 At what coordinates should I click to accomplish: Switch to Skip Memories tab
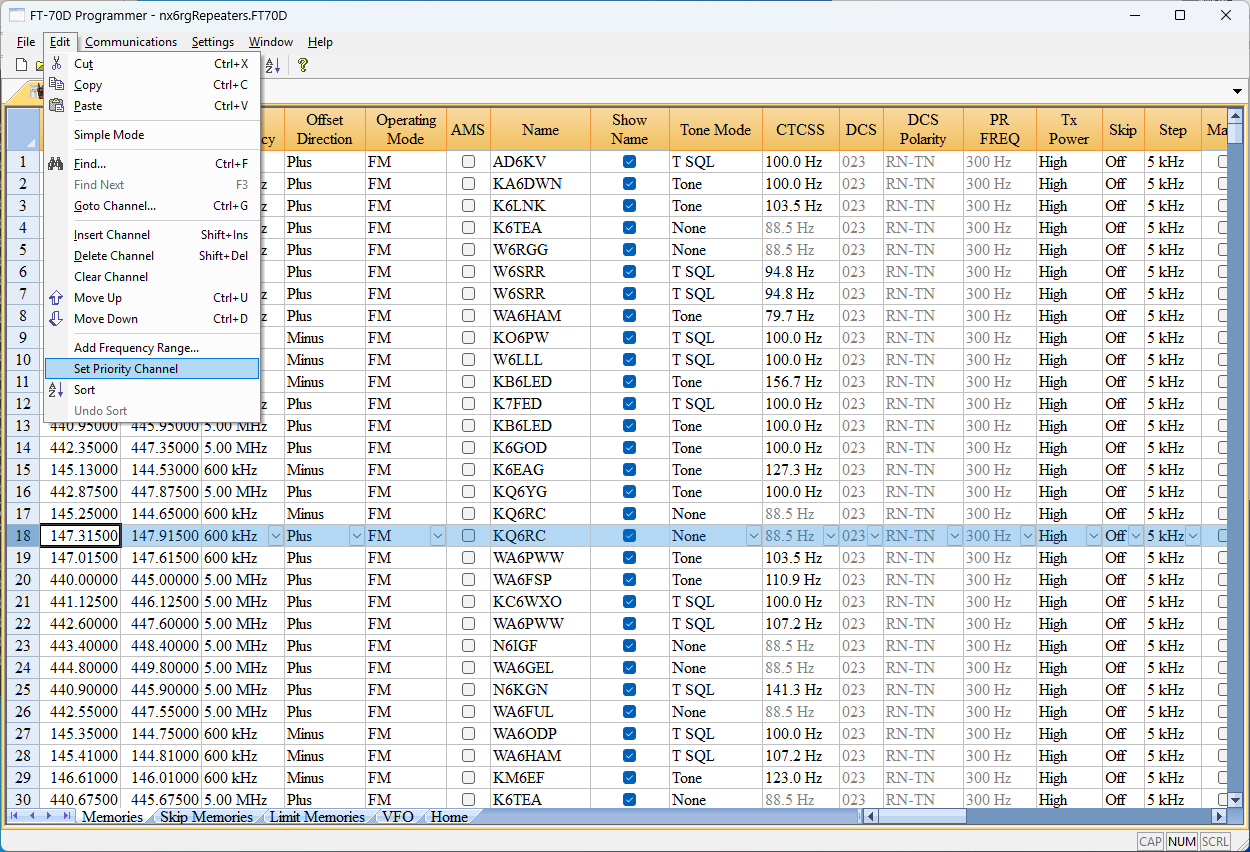tap(206, 817)
